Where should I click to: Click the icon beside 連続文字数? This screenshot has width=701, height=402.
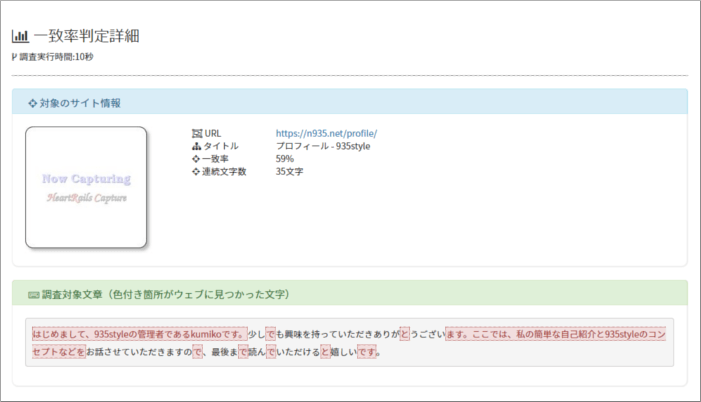(x=196, y=172)
